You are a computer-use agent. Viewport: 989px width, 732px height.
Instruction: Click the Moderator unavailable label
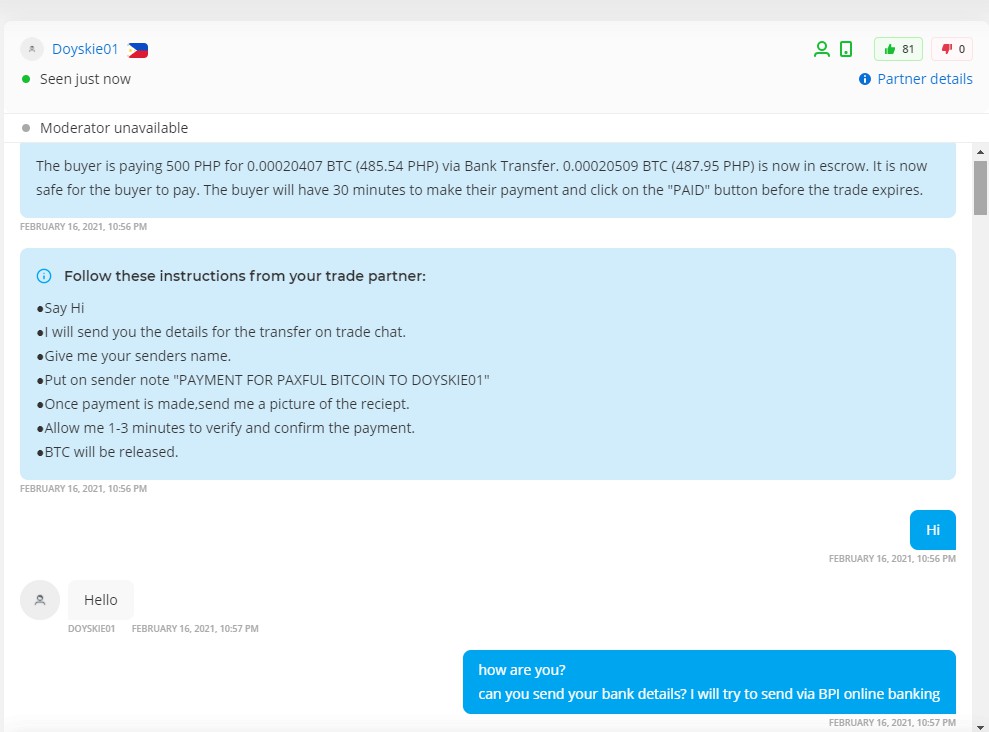coord(114,128)
